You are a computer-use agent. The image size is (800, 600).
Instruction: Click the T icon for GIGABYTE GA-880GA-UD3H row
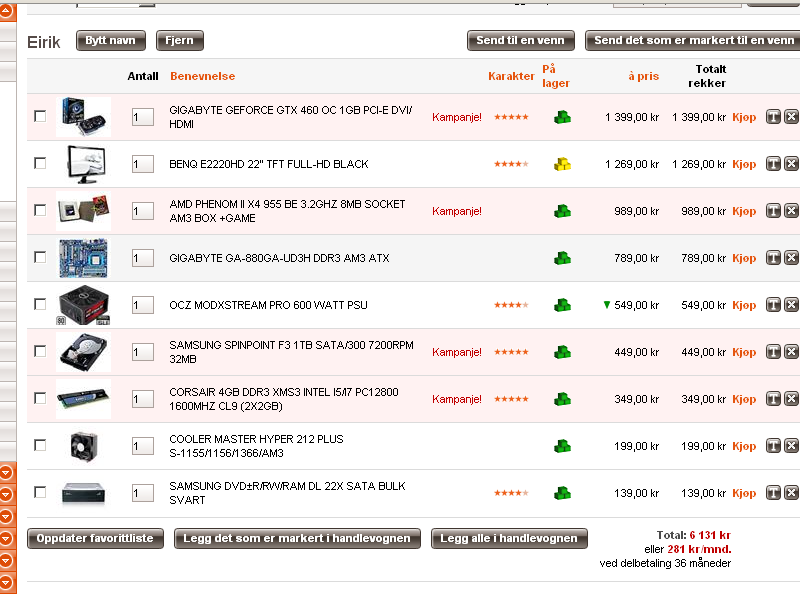[773, 258]
